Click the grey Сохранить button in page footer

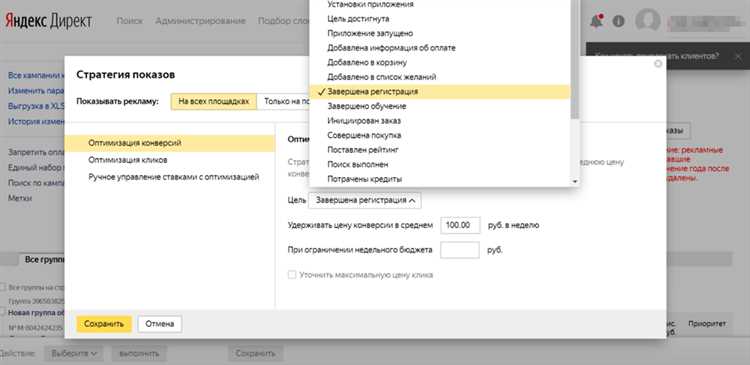pyautogui.click(x=255, y=354)
